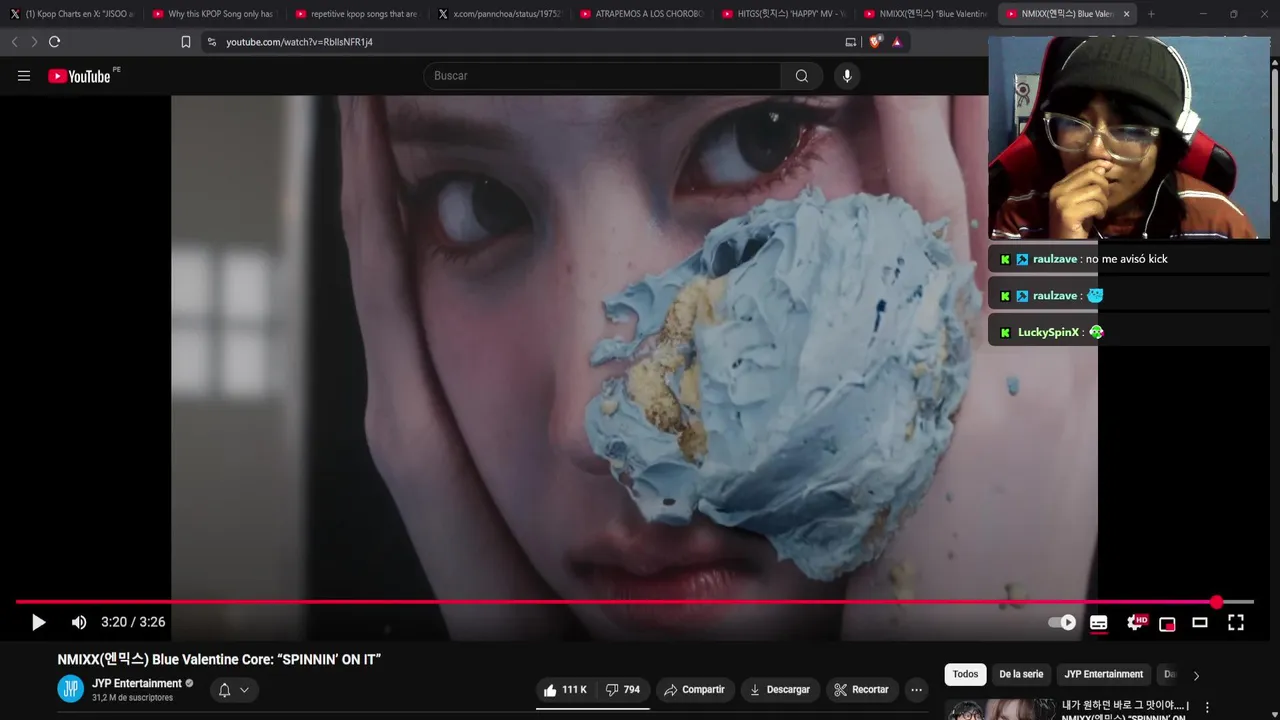Share video with Compartir button

point(694,690)
